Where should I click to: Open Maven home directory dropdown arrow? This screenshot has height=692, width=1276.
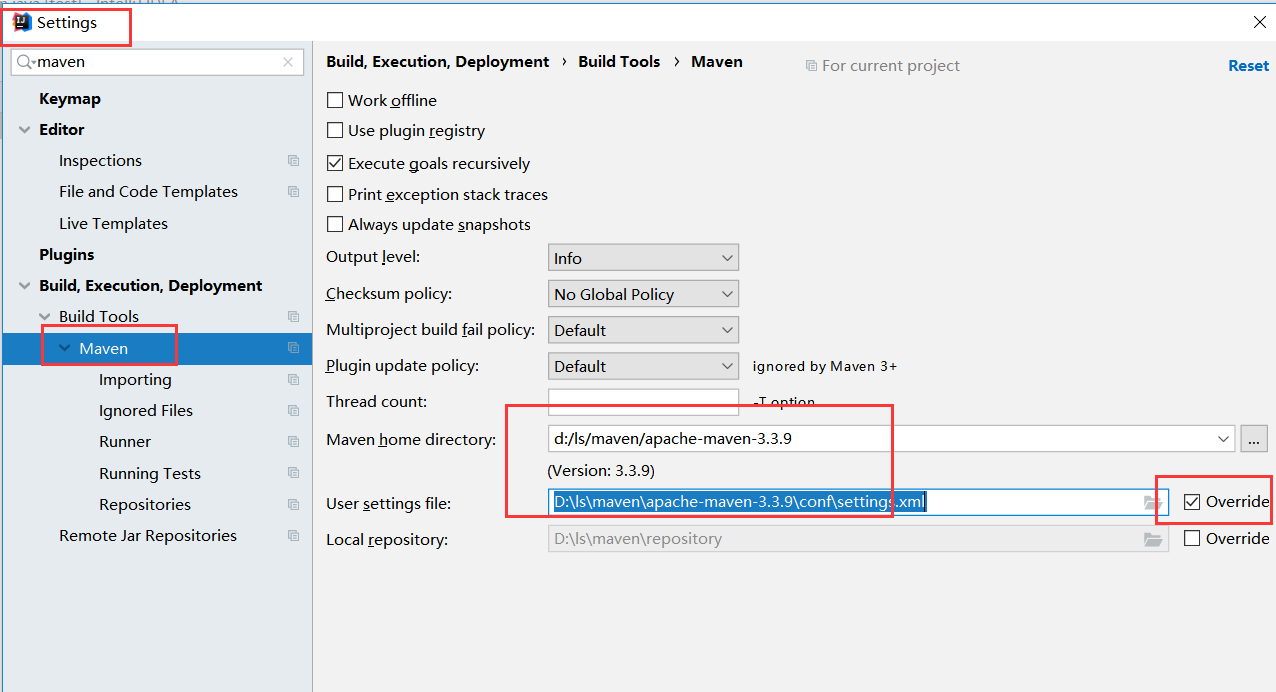pos(1224,438)
